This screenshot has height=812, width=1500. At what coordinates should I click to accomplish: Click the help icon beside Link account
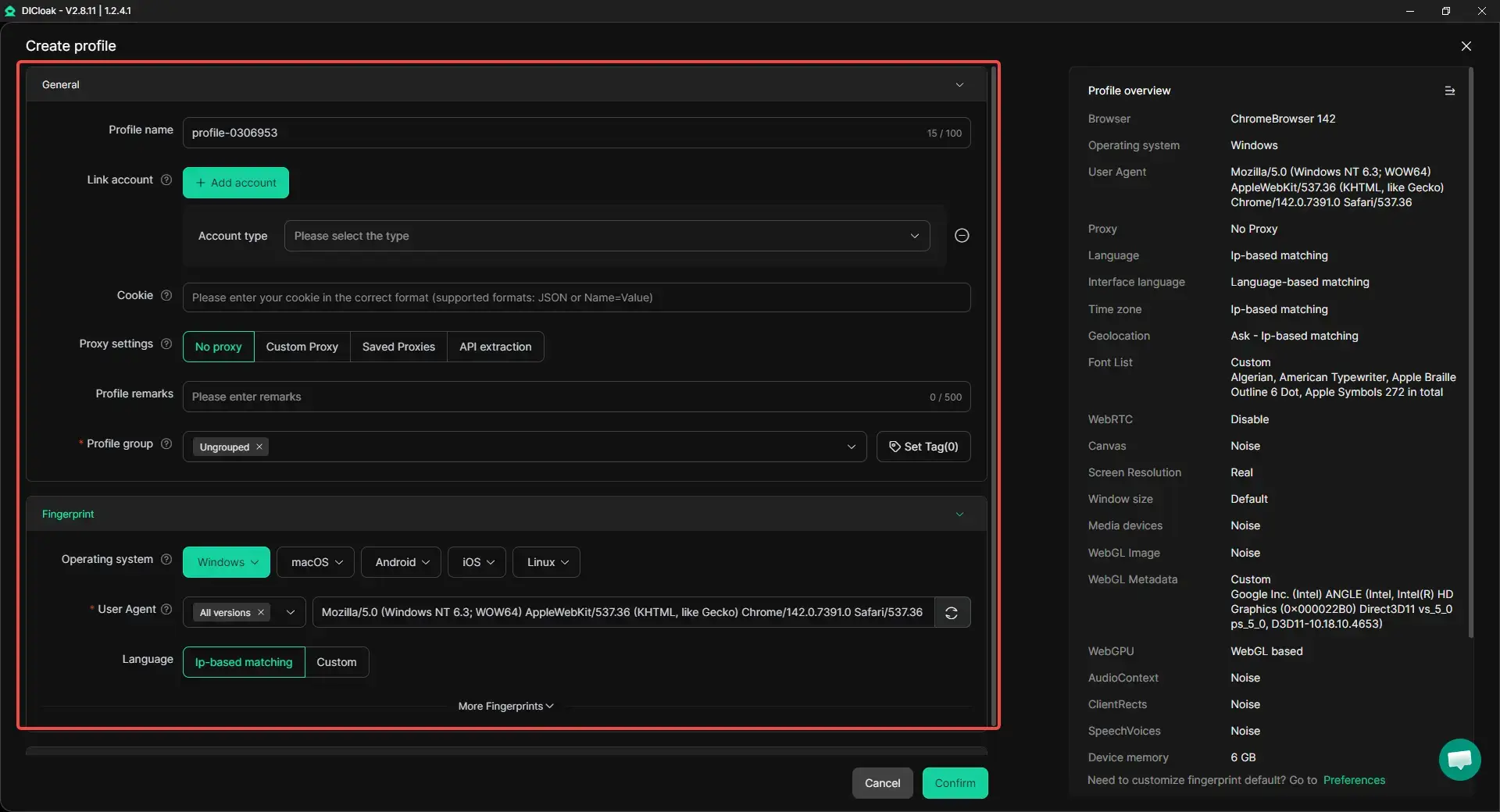tap(166, 180)
